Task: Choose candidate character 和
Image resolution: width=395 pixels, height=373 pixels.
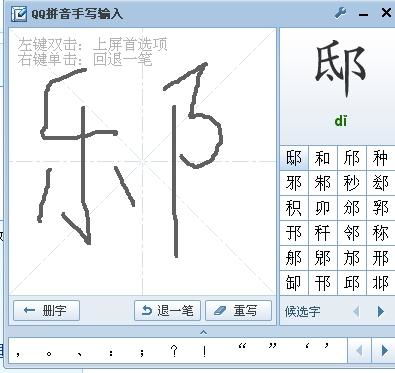Action: click(322, 158)
